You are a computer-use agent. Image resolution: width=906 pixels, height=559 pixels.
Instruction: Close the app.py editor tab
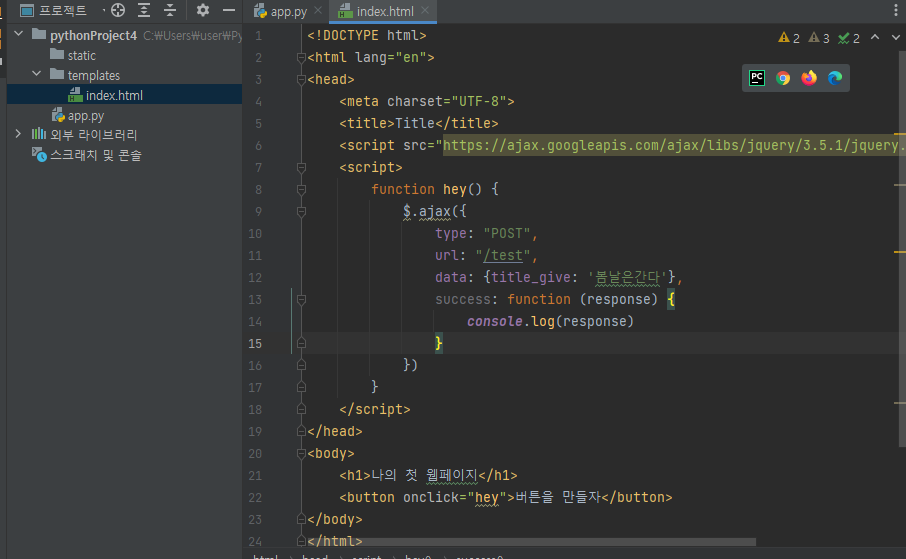coord(318,10)
